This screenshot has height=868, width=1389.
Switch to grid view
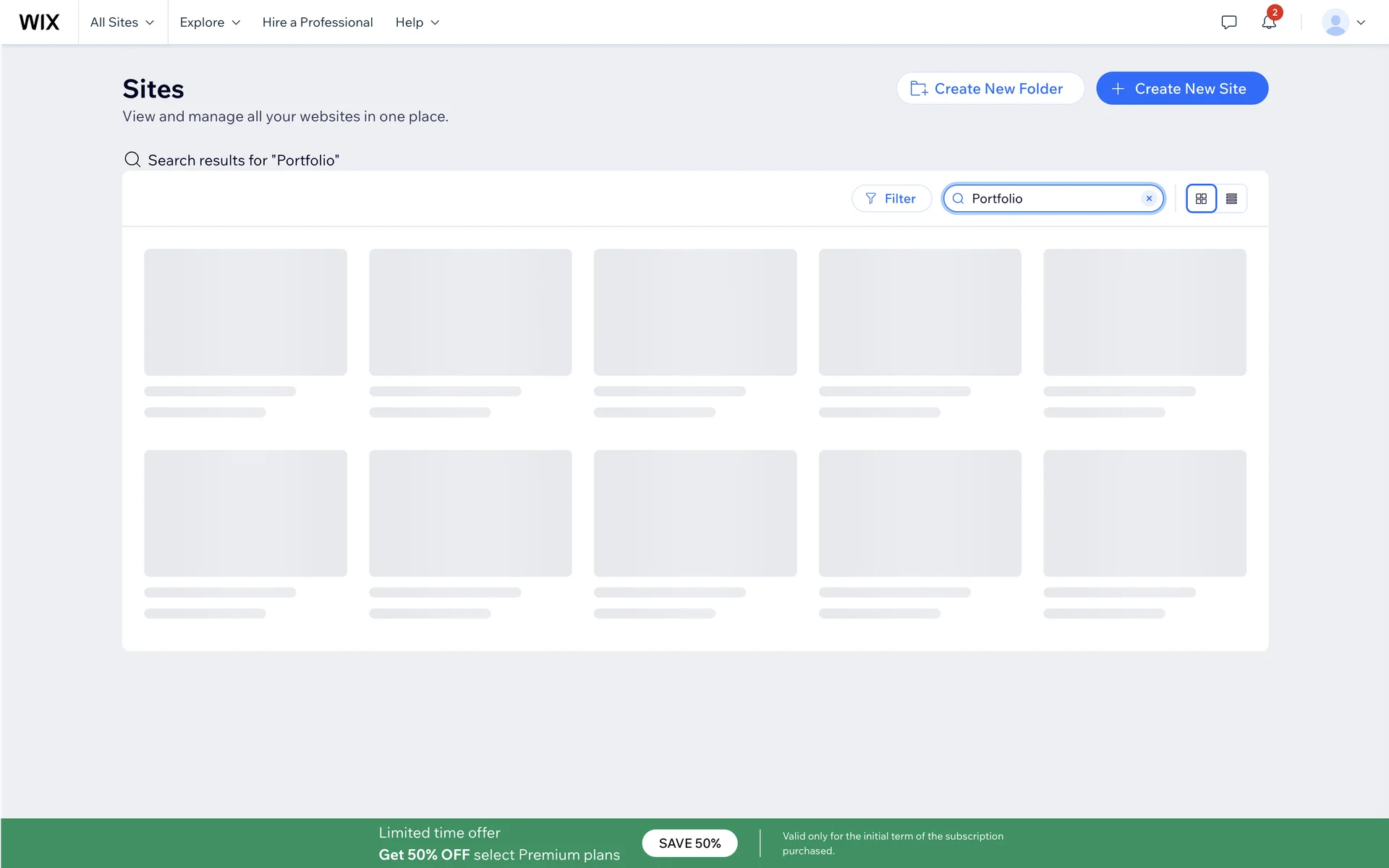[1201, 199]
